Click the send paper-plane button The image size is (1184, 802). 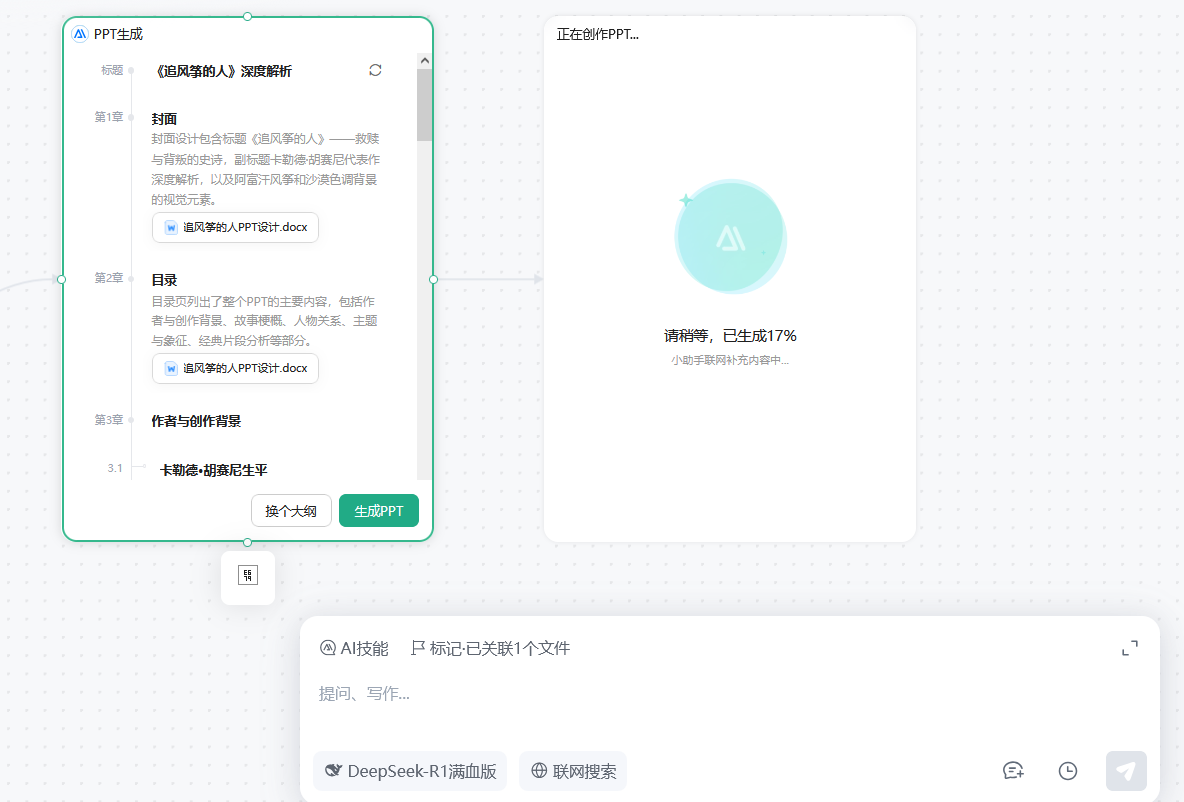point(1126,771)
